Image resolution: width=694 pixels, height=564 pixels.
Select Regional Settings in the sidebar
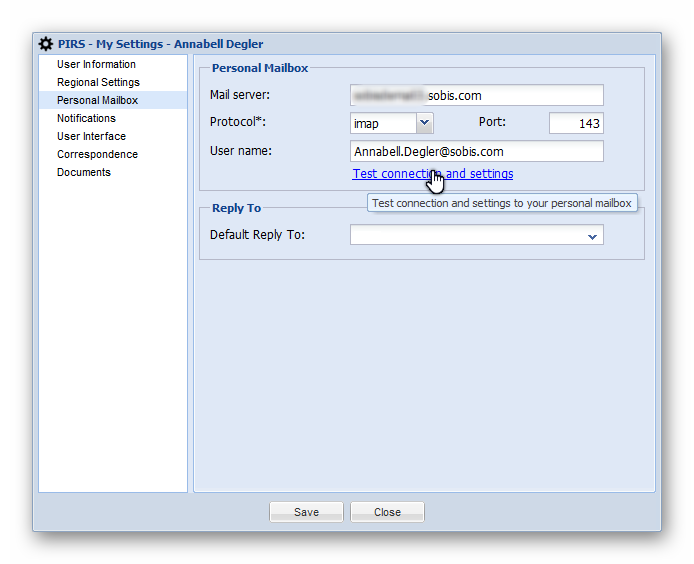click(98, 82)
